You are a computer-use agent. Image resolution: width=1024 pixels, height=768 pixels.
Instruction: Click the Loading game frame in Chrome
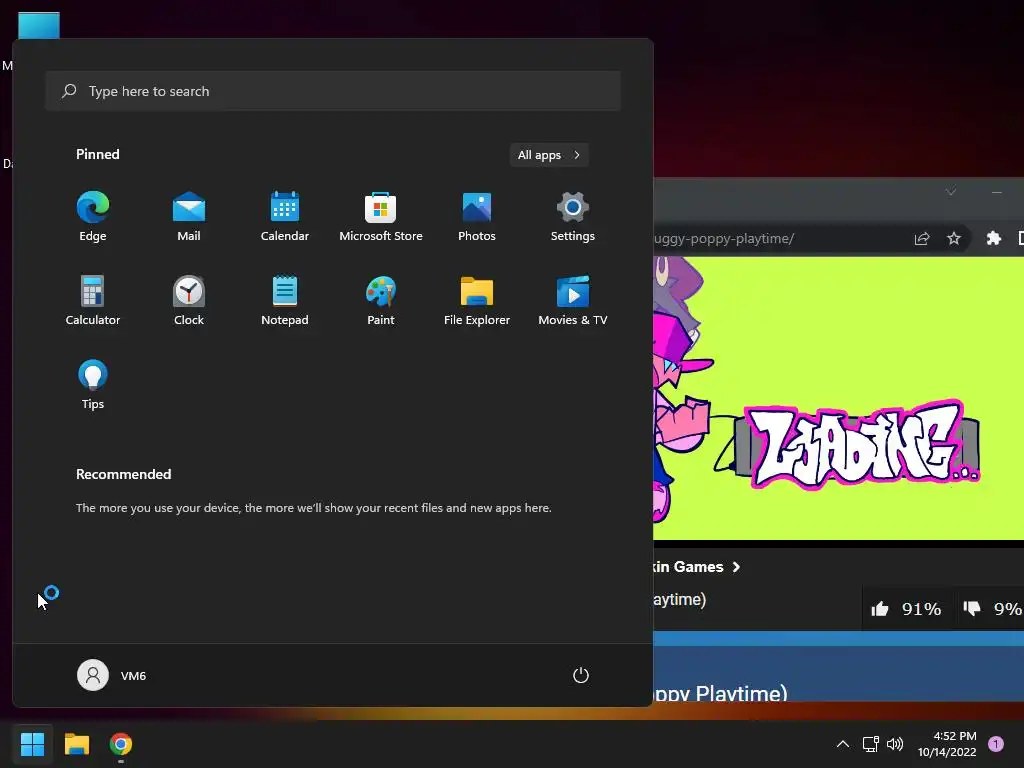click(839, 398)
